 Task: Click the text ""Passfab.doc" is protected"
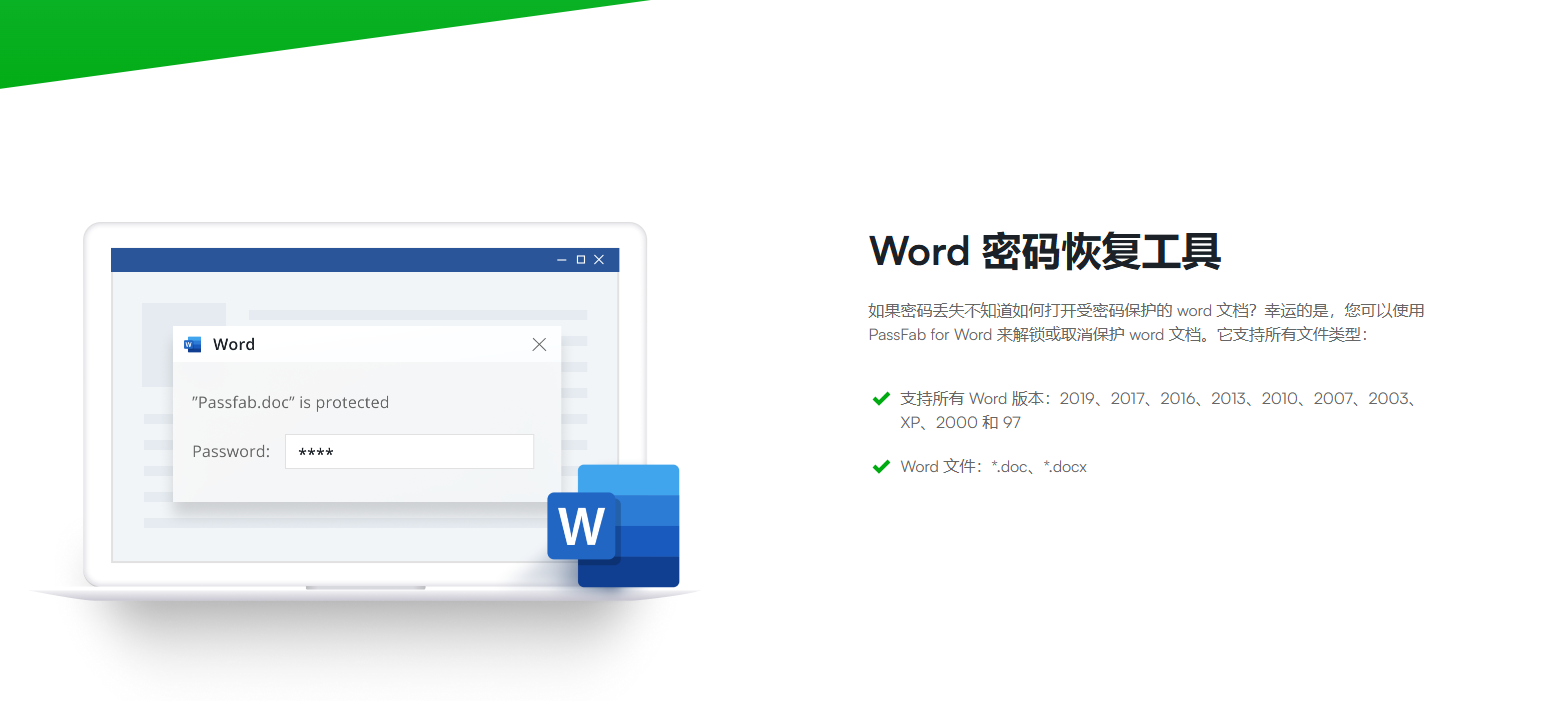point(290,402)
